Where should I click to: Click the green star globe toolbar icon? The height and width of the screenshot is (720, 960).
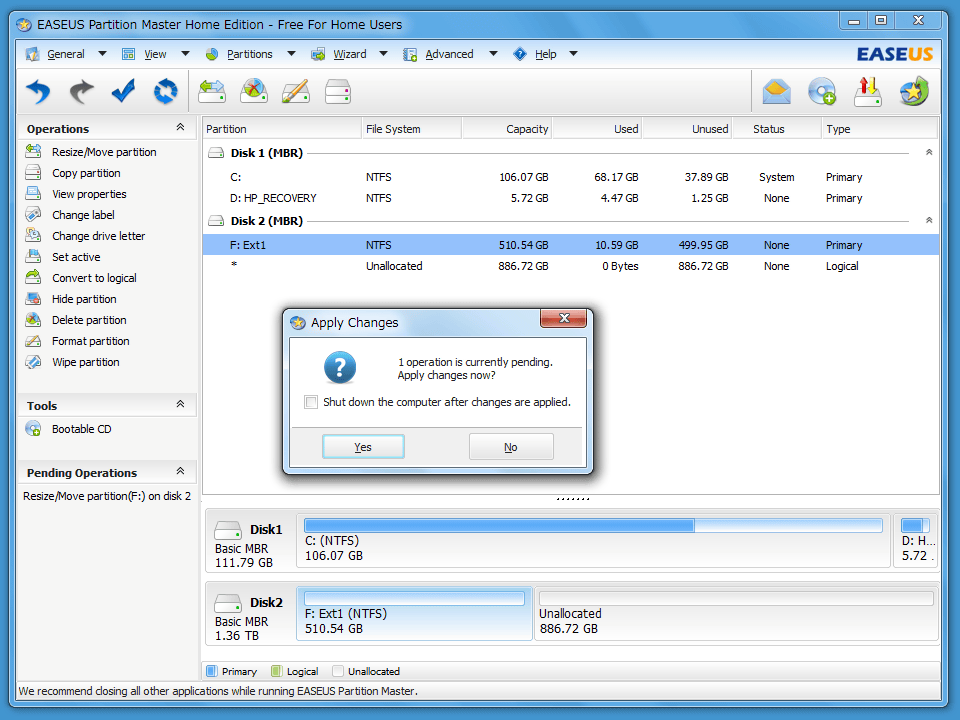[914, 92]
